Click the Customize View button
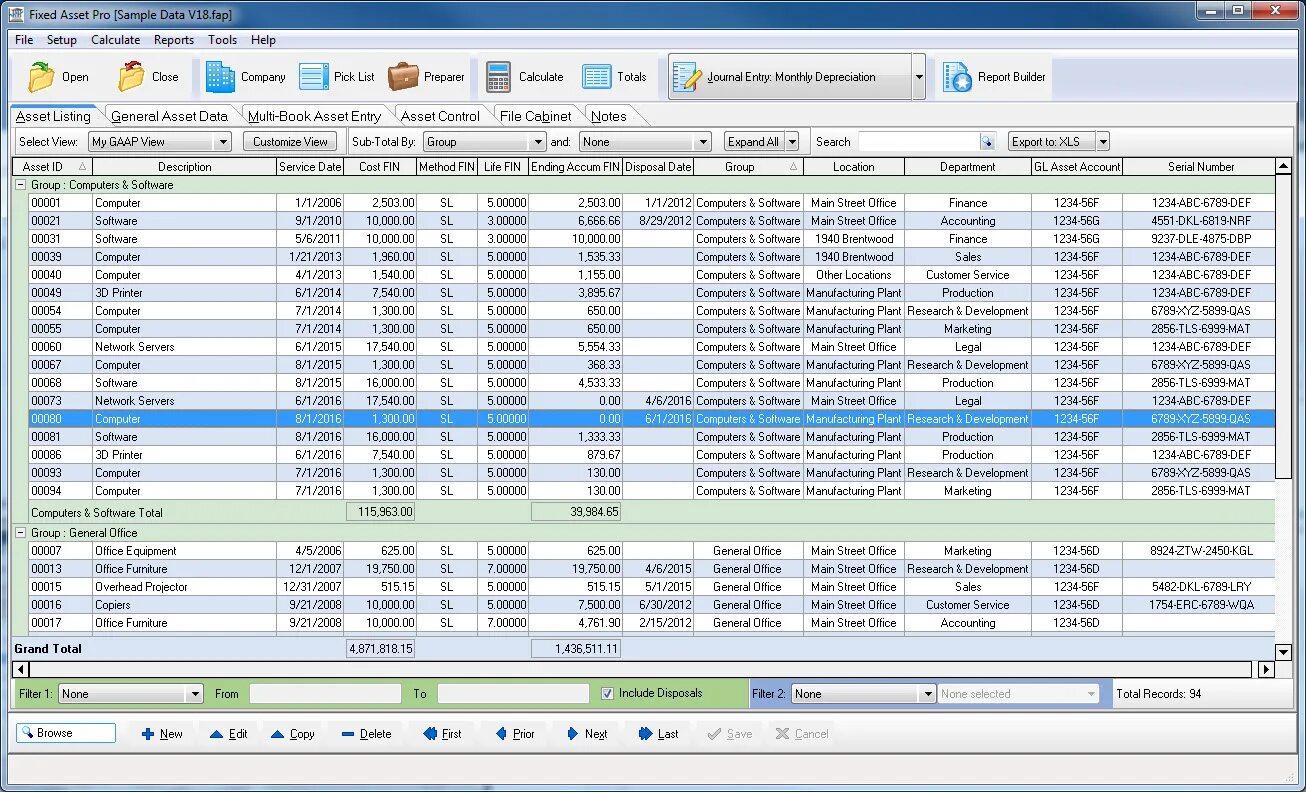Image resolution: width=1306 pixels, height=792 pixels. coord(290,142)
